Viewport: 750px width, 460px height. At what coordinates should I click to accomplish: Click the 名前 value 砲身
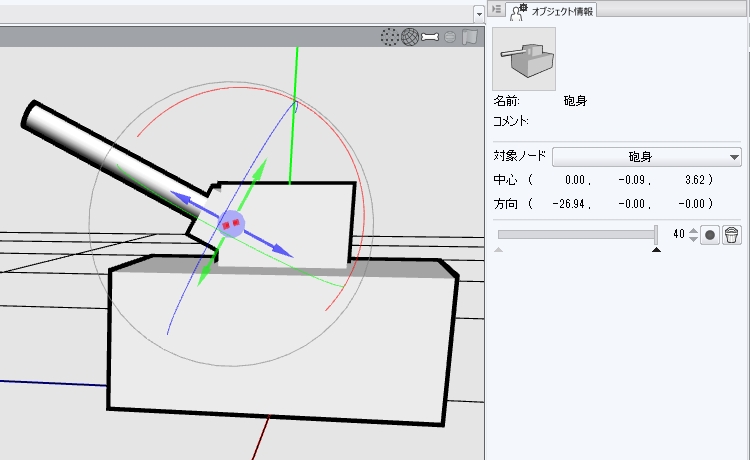[x=575, y=101]
